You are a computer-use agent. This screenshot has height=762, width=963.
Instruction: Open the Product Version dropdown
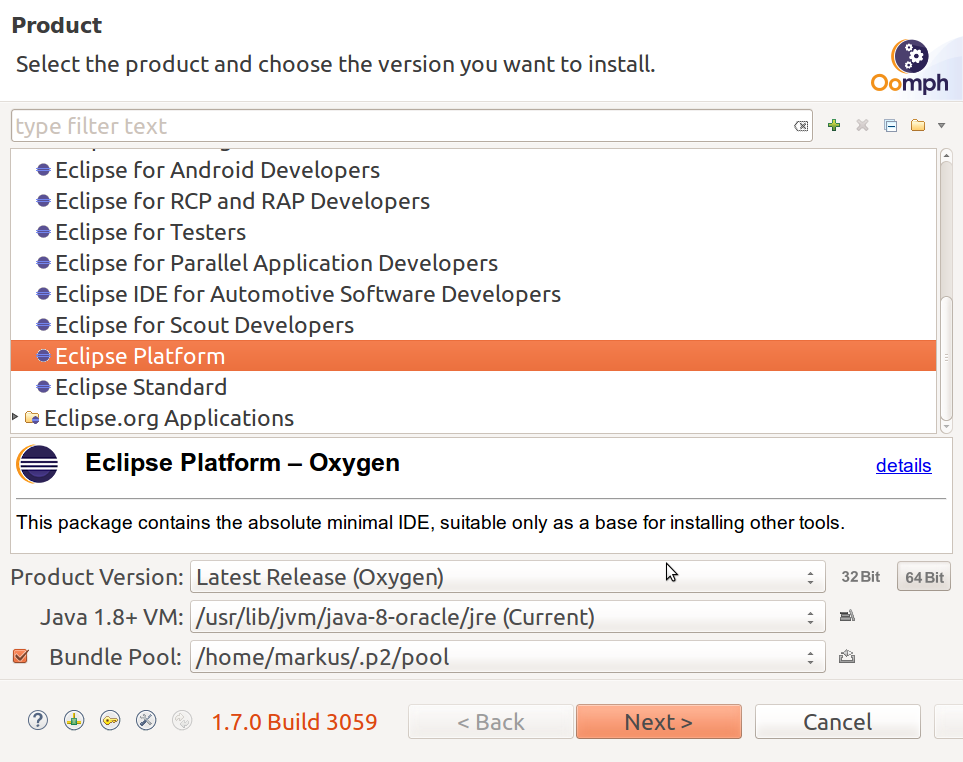507,577
